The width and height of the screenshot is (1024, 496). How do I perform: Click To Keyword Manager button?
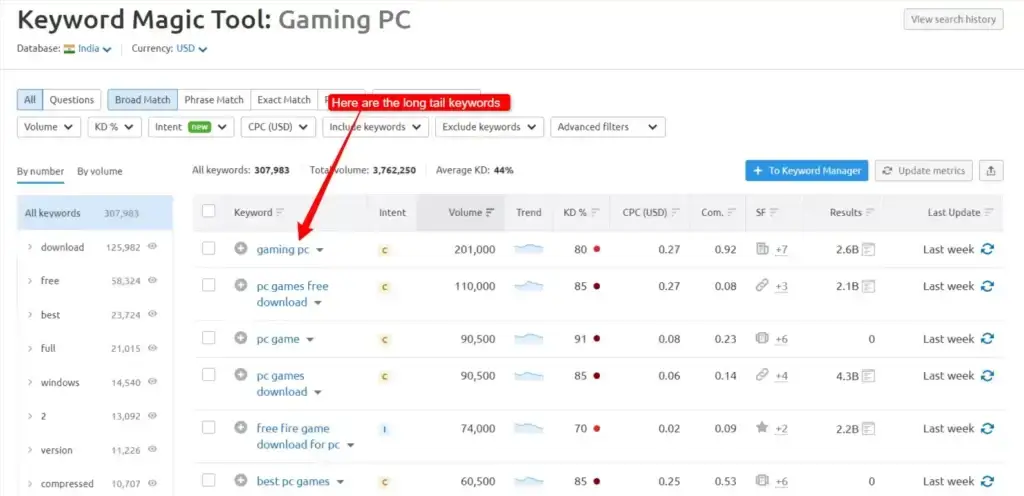point(807,171)
